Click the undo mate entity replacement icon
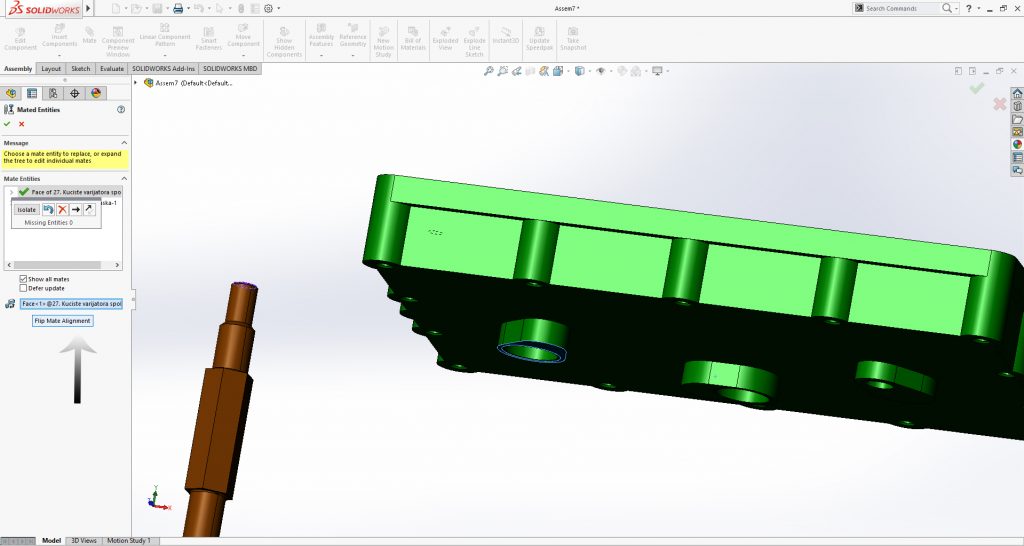 coord(48,210)
